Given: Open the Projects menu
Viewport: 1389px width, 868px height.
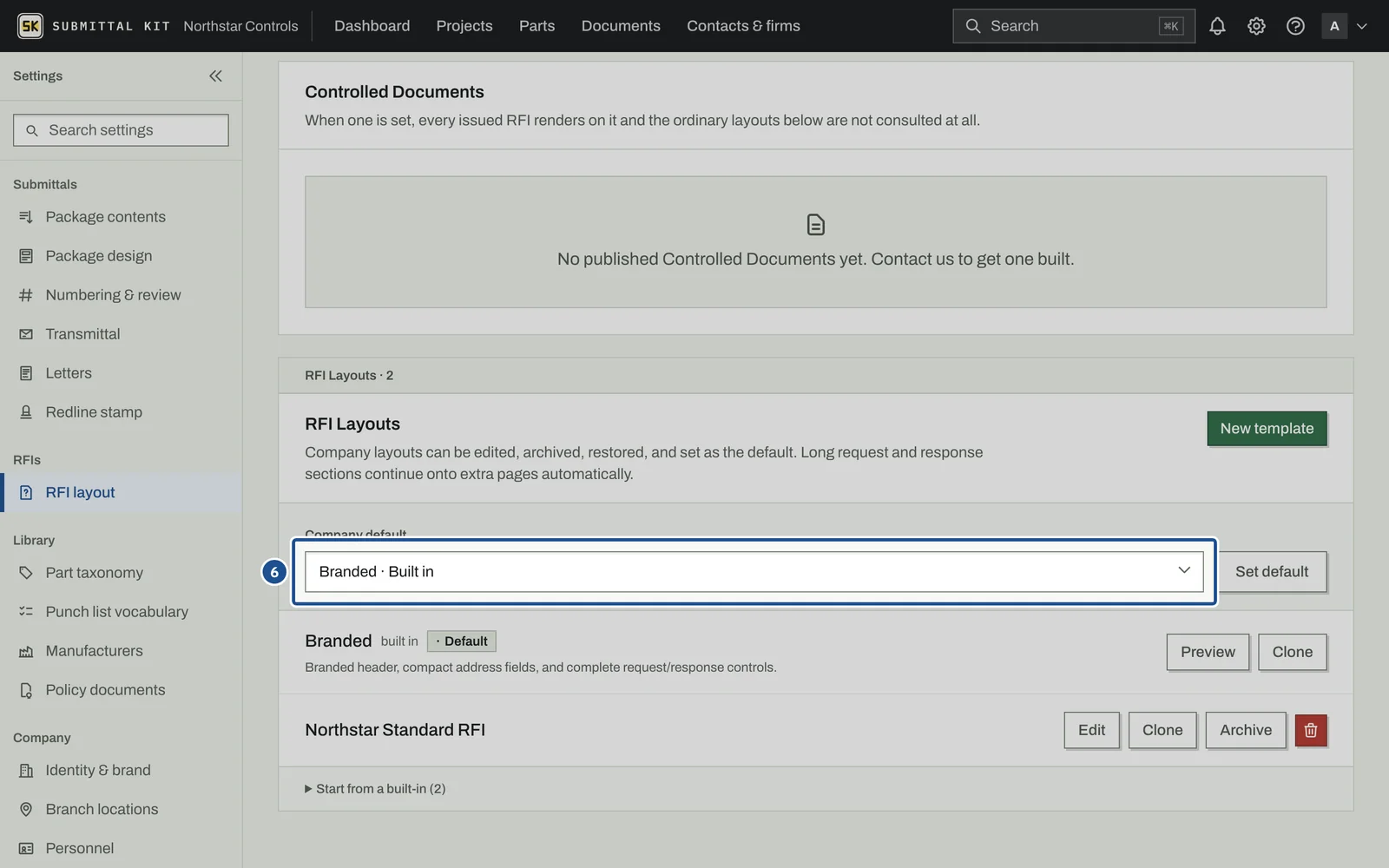Looking at the screenshot, I should tap(464, 26).
